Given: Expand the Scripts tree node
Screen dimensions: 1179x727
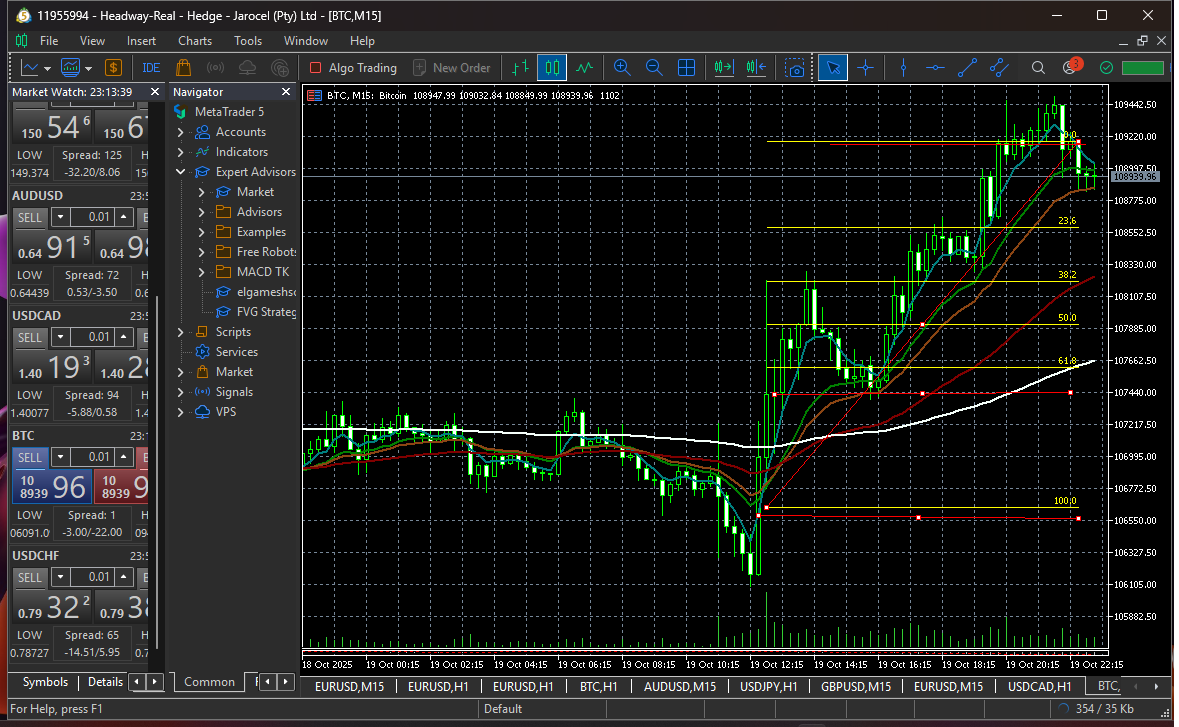Looking at the screenshot, I should (180, 332).
